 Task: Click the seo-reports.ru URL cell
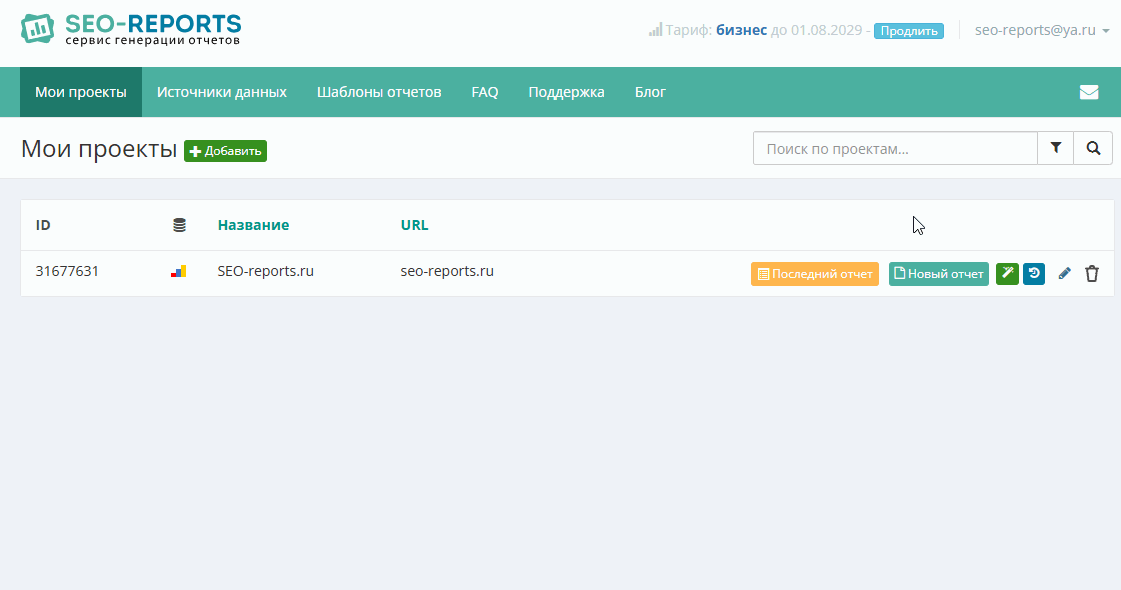[x=447, y=271]
